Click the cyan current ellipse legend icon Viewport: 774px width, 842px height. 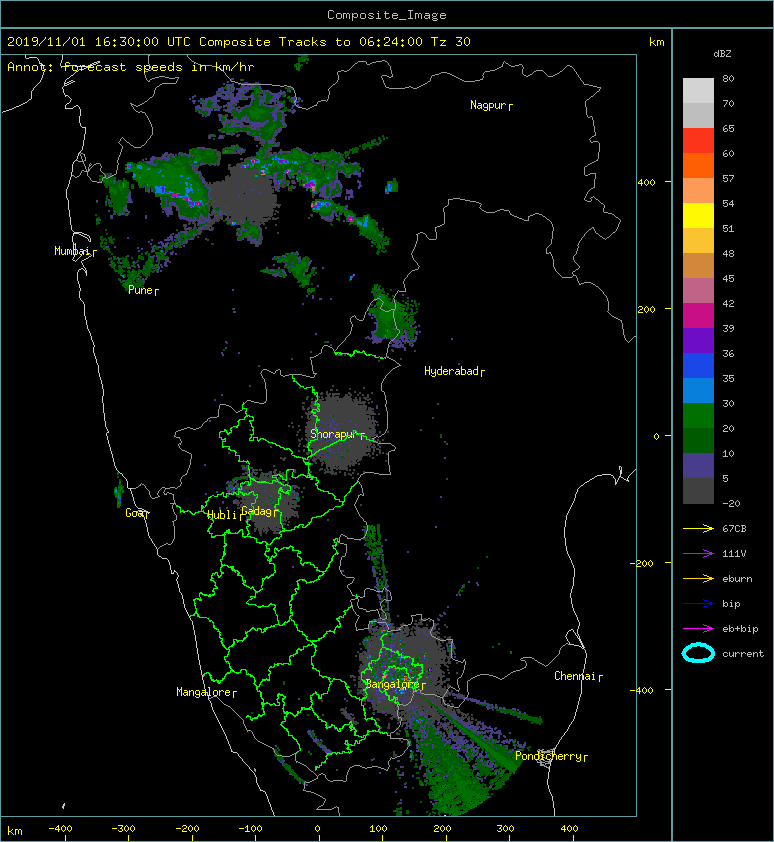(698, 653)
